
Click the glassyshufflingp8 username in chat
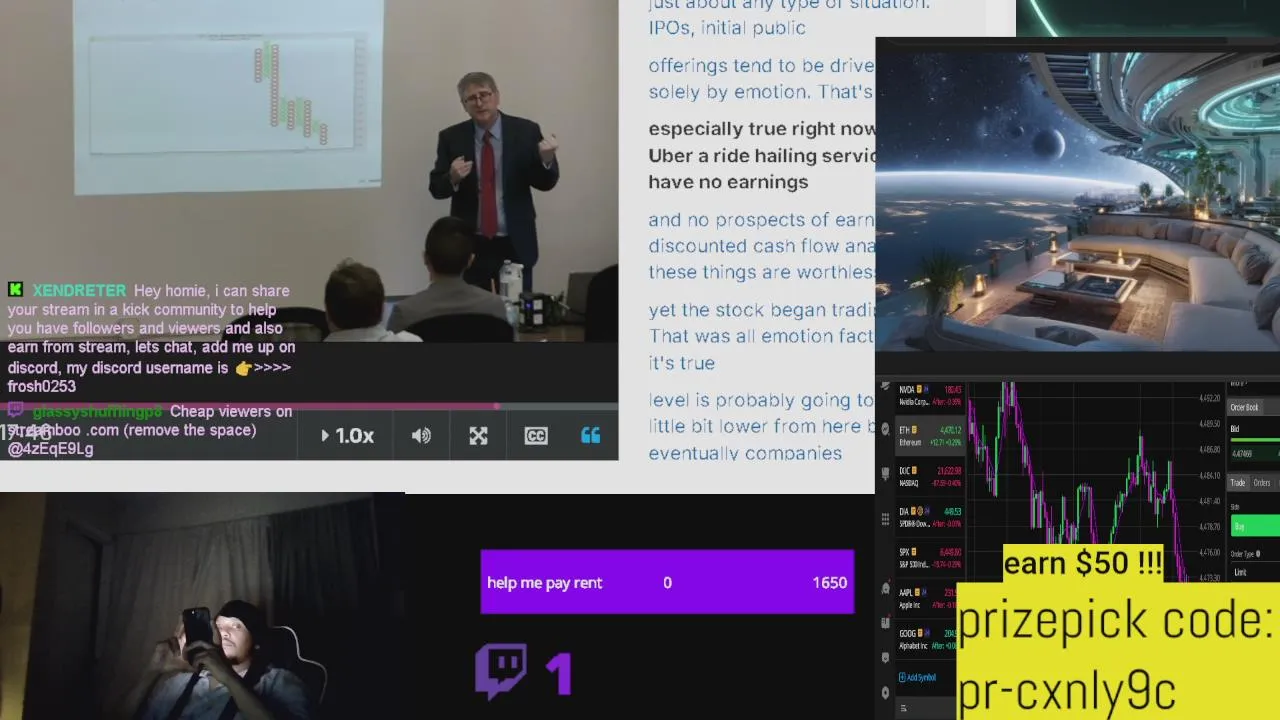tap(97, 412)
